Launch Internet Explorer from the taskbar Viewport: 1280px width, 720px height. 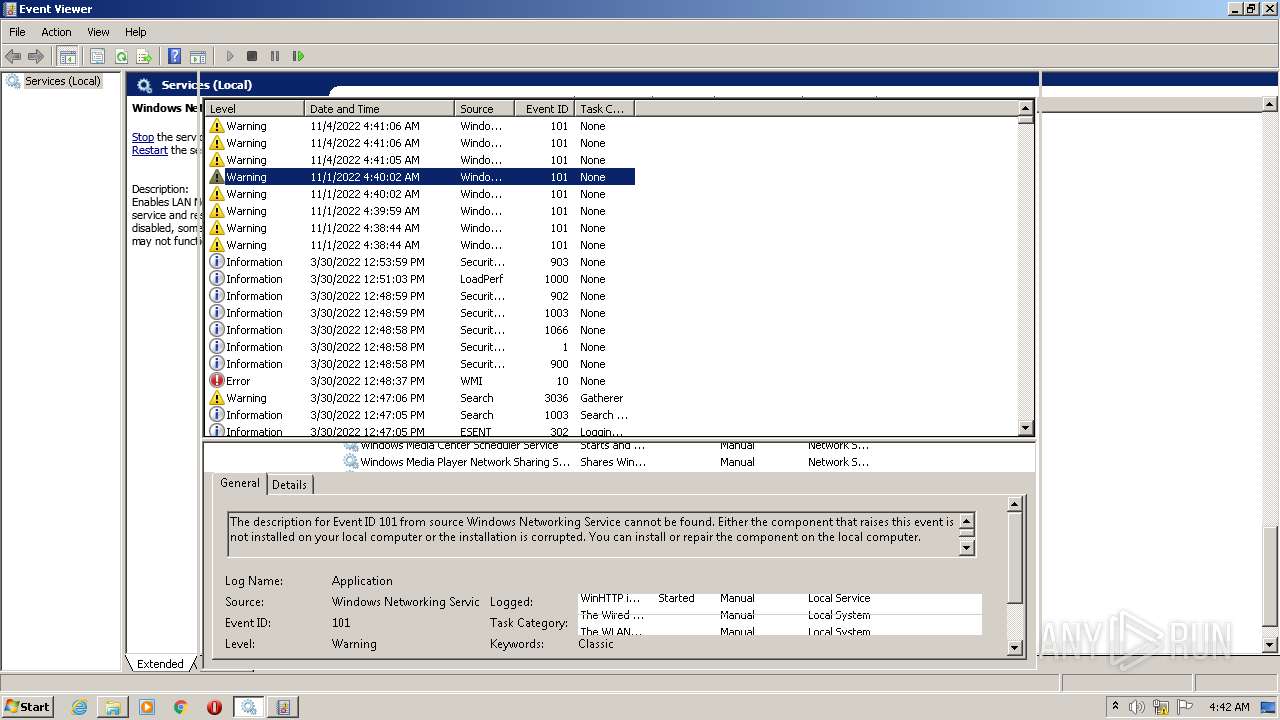pos(79,707)
